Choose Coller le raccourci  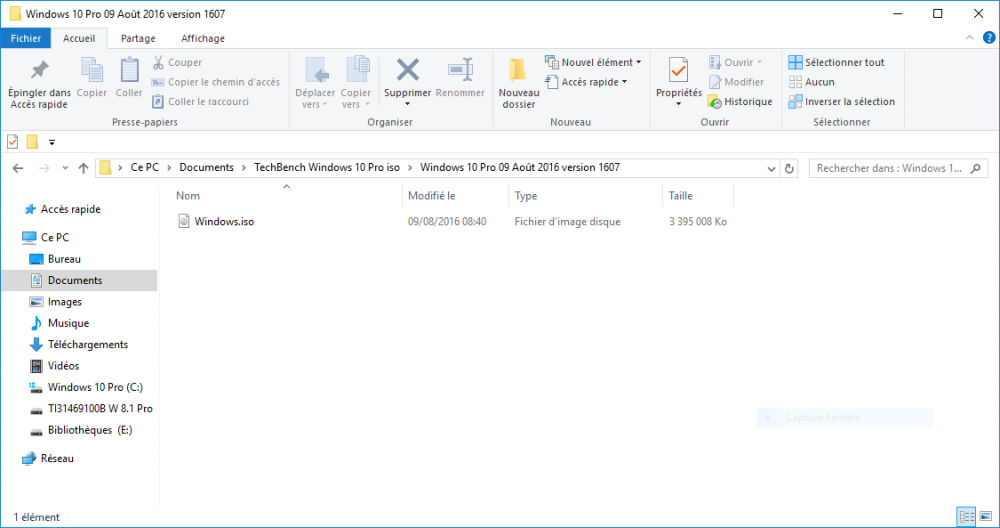tap(200, 101)
